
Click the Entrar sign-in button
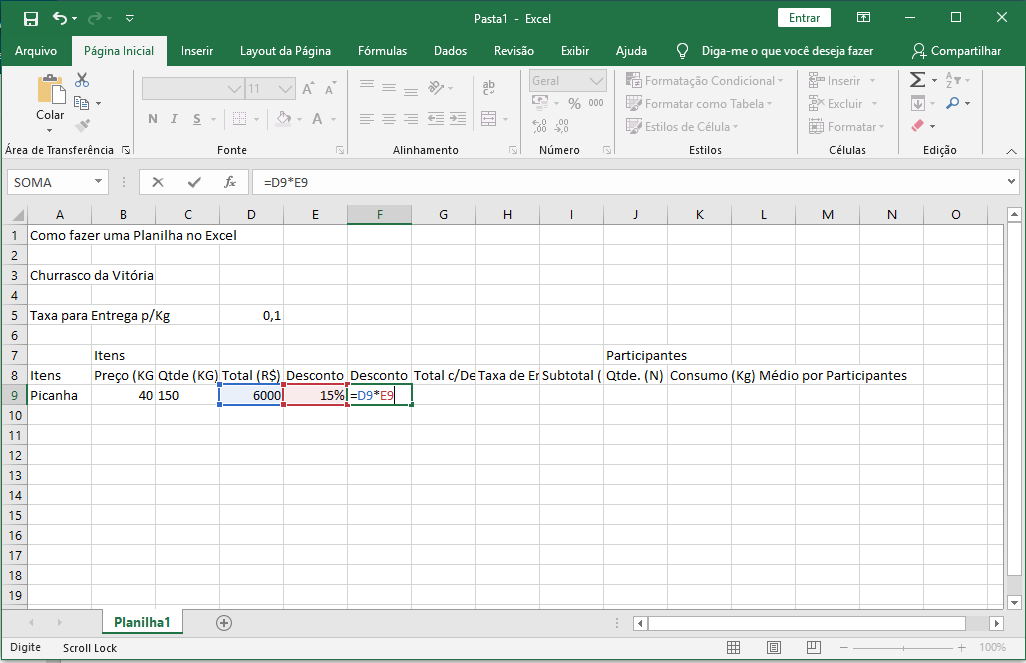pos(804,18)
